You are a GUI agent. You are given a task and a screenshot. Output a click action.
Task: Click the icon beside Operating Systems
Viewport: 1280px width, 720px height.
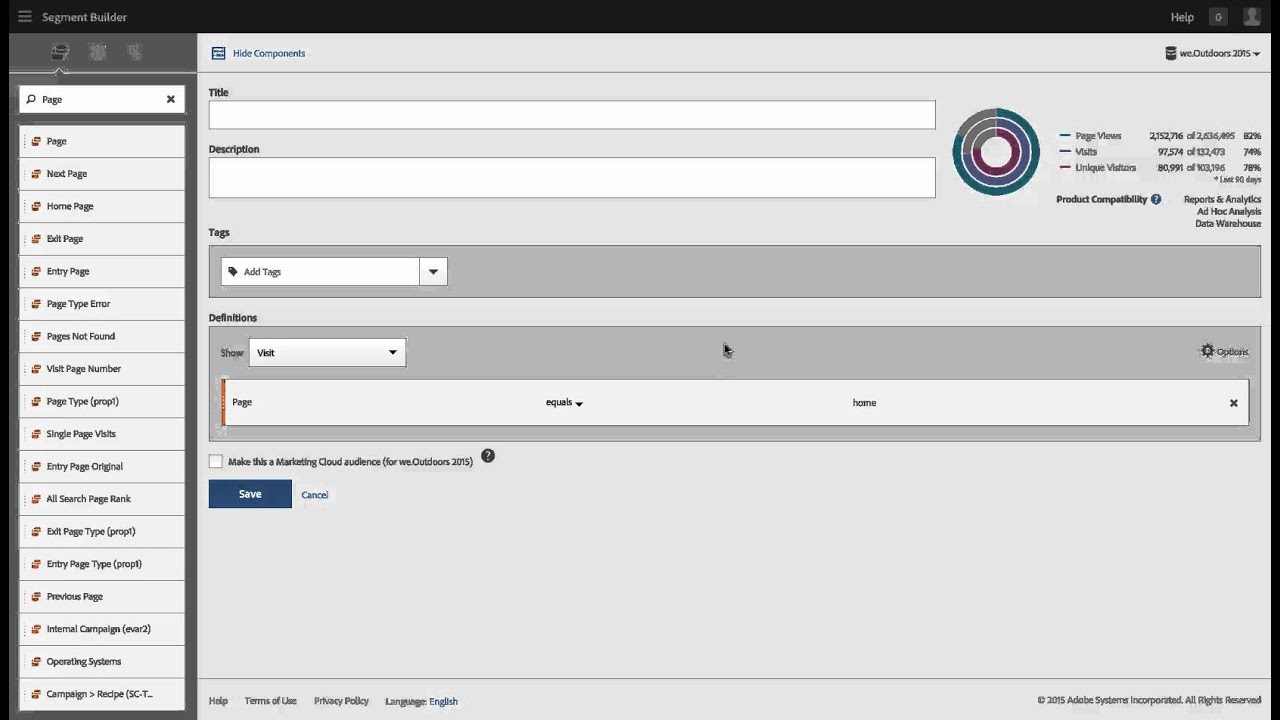[36, 661]
